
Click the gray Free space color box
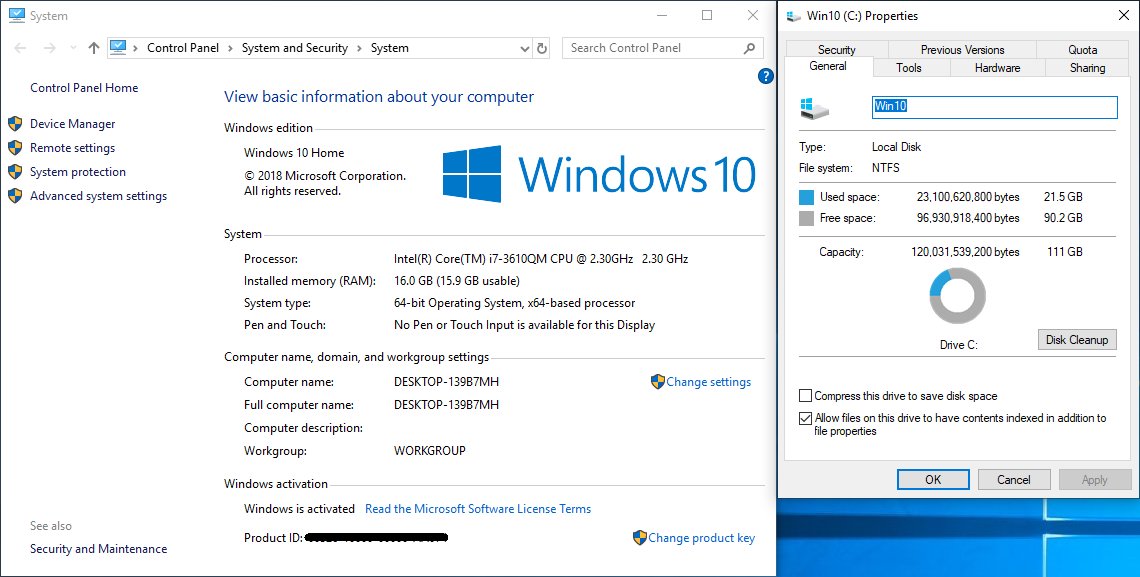[x=806, y=218]
